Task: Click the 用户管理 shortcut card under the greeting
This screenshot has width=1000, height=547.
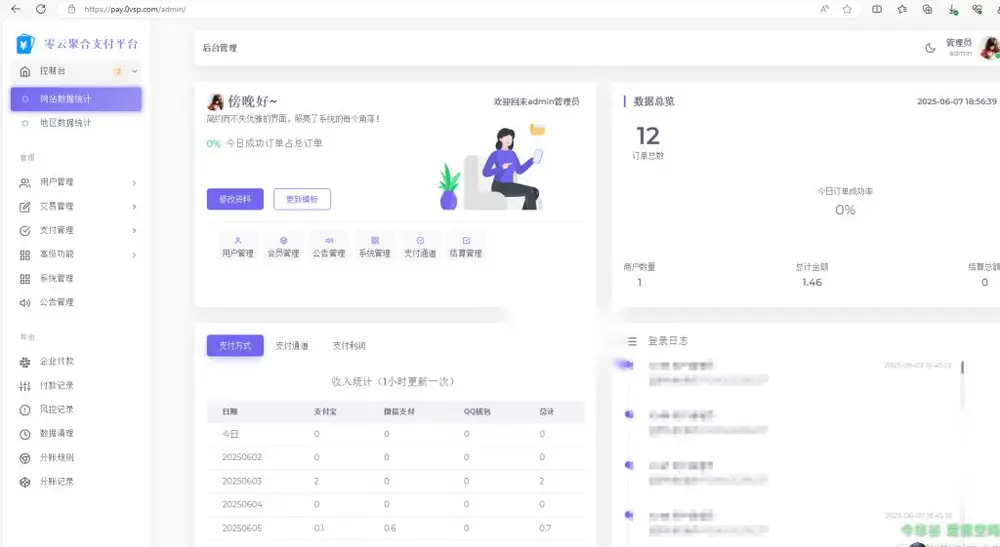Action: (238, 247)
